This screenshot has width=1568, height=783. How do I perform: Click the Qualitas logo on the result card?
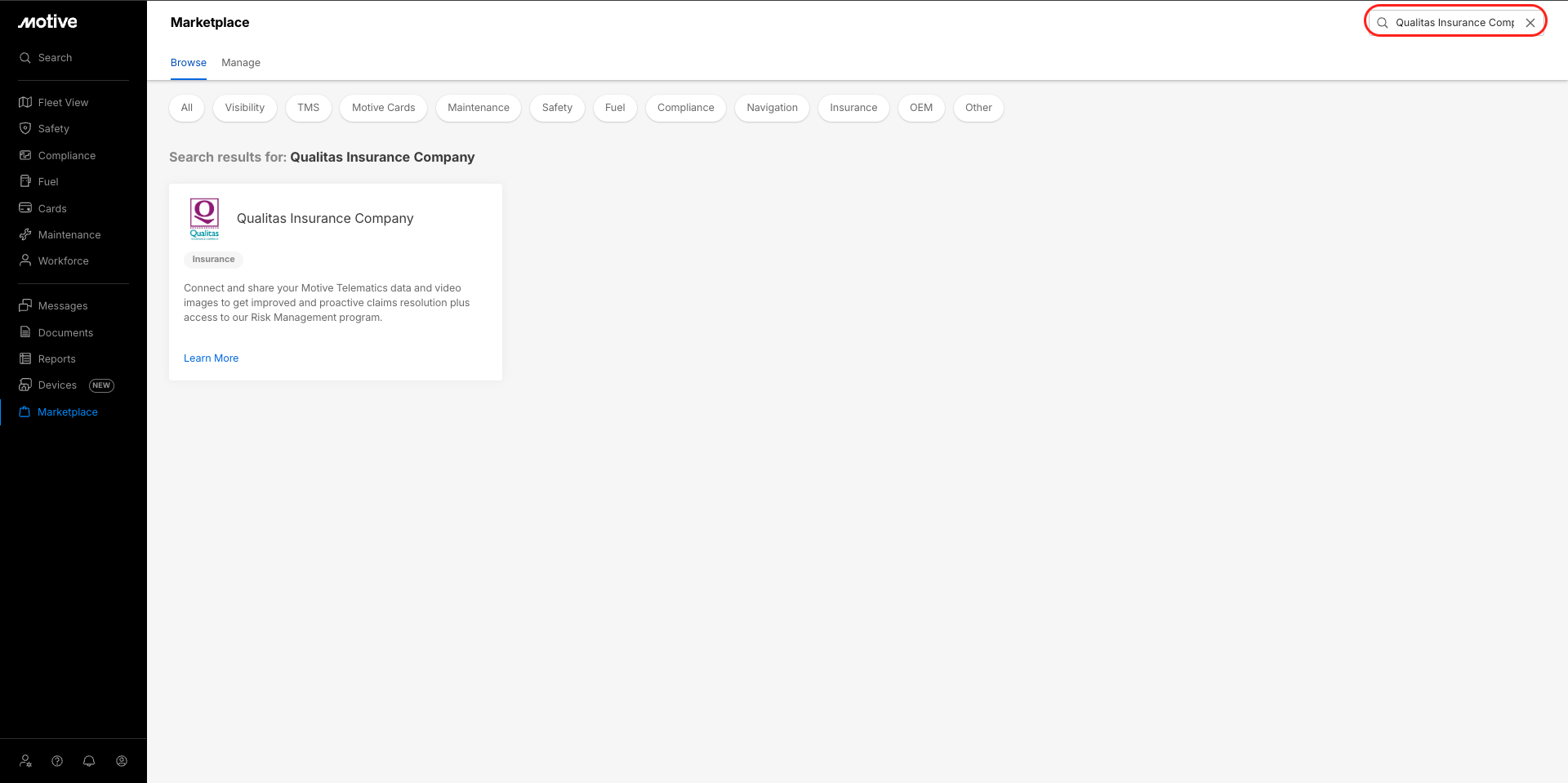tap(204, 219)
